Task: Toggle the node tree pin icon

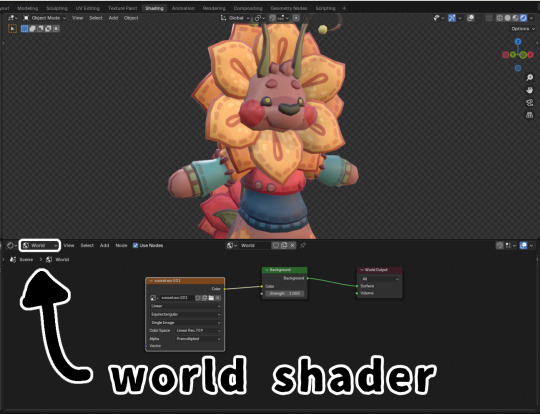Action: 303,246
